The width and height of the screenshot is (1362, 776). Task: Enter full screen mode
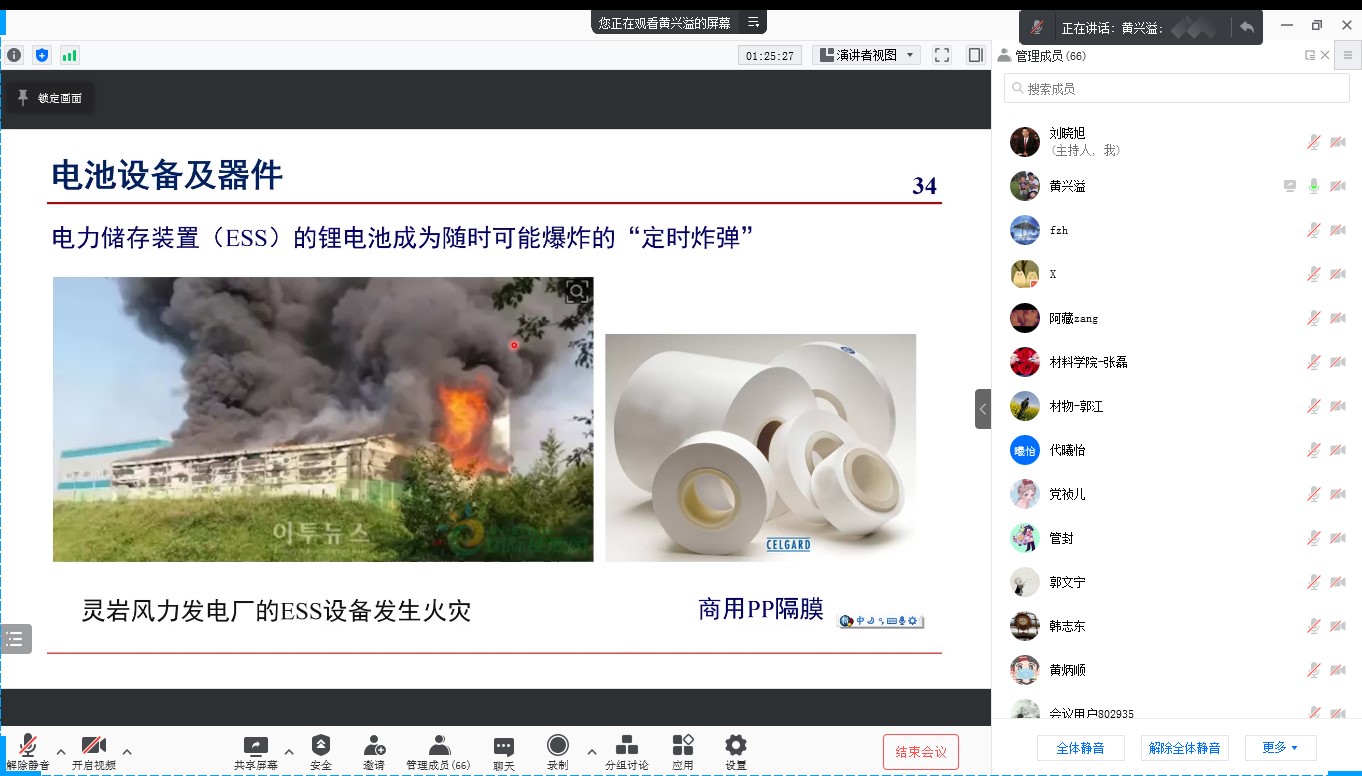[941, 55]
